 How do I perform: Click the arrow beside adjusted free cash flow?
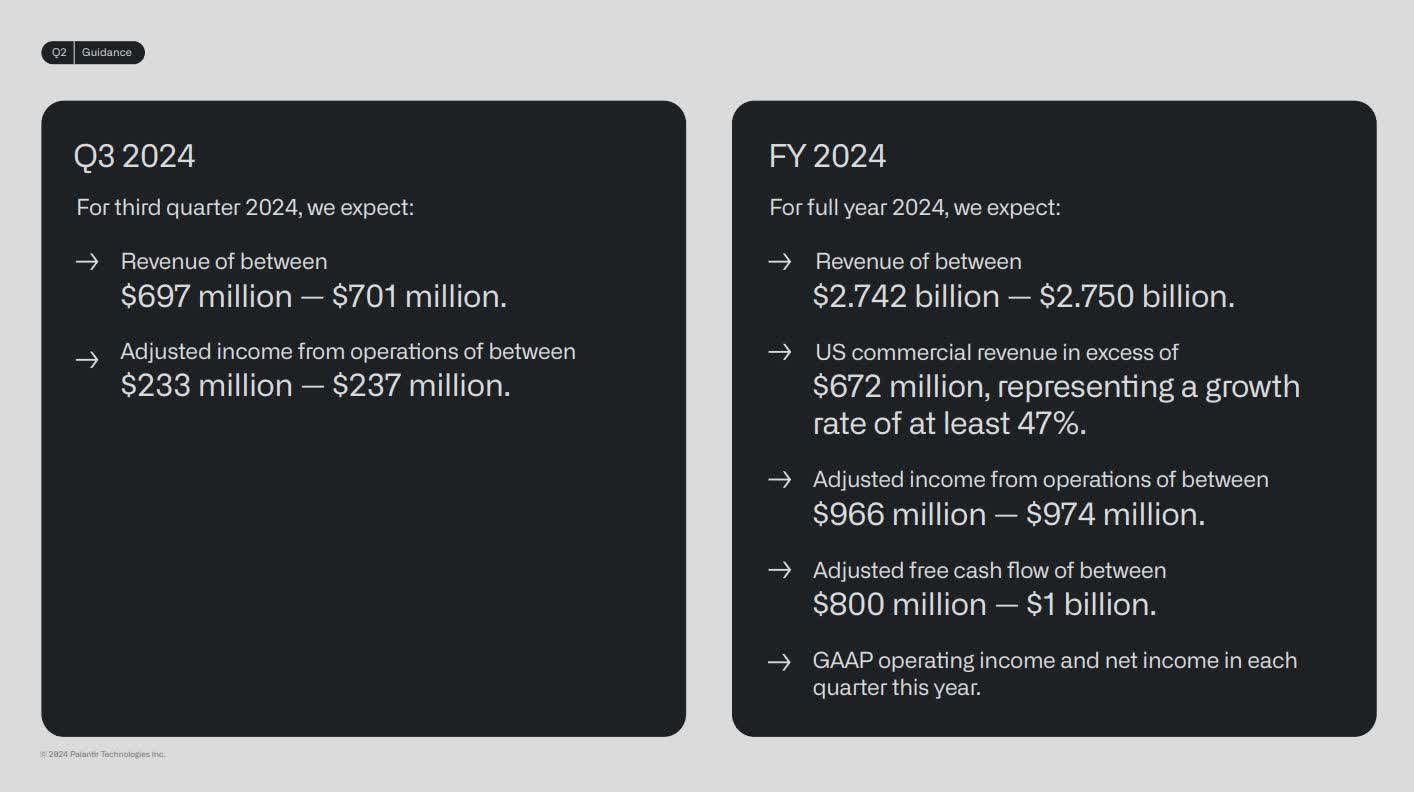click(x=780, y=570)
